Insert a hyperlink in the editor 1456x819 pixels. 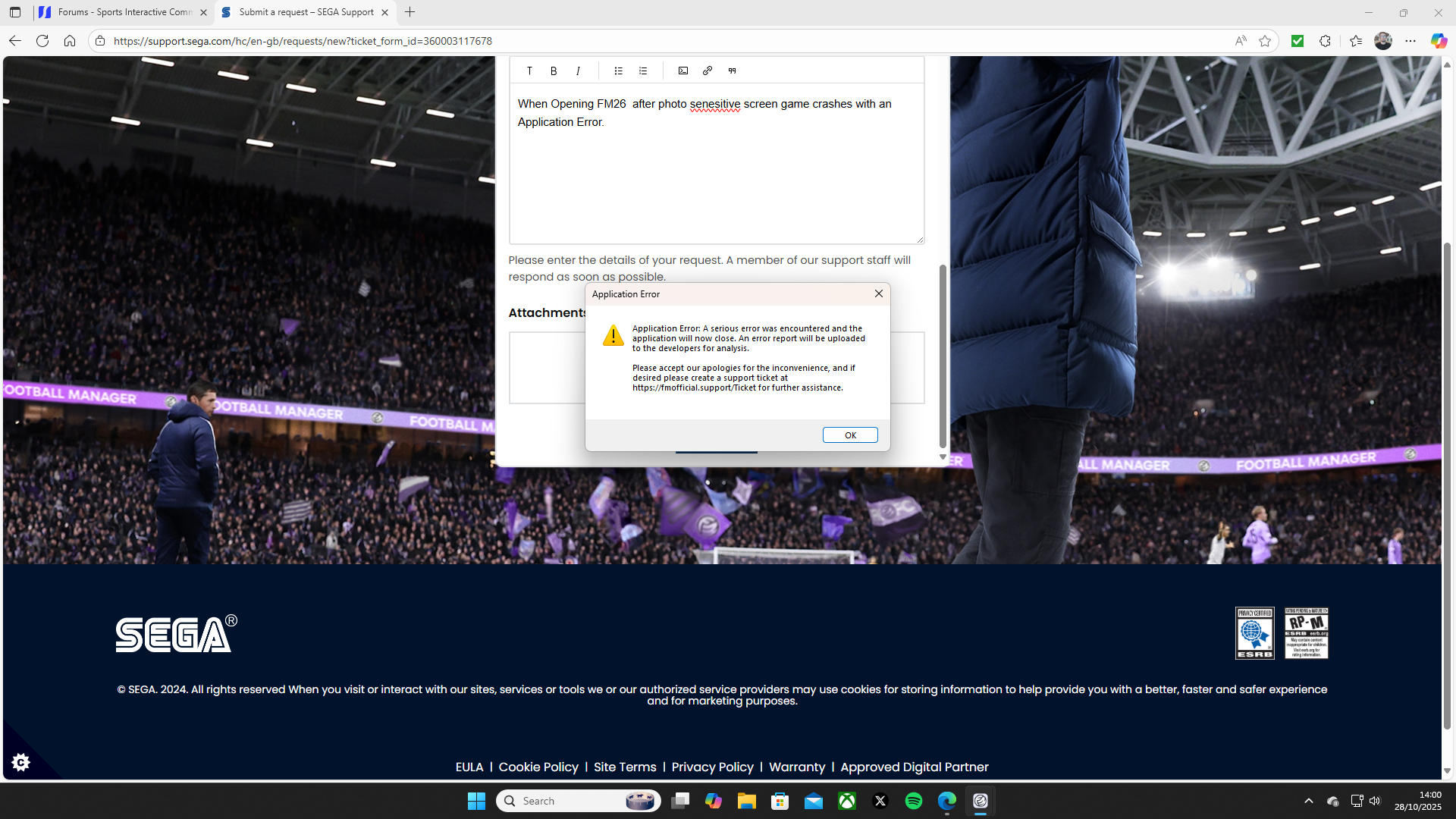pos(708,71)
